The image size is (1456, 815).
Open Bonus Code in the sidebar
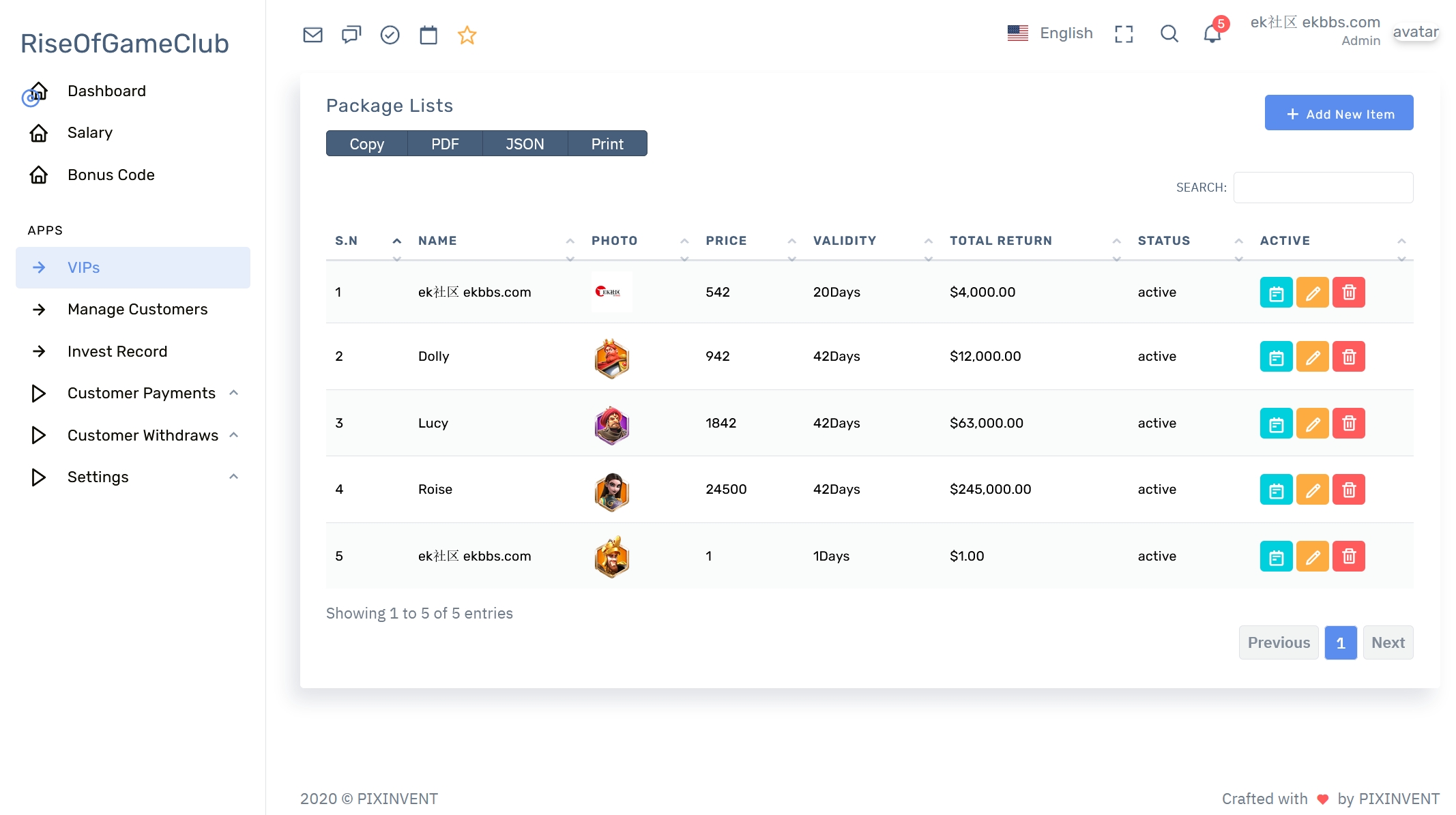click(x=133, y=175)
